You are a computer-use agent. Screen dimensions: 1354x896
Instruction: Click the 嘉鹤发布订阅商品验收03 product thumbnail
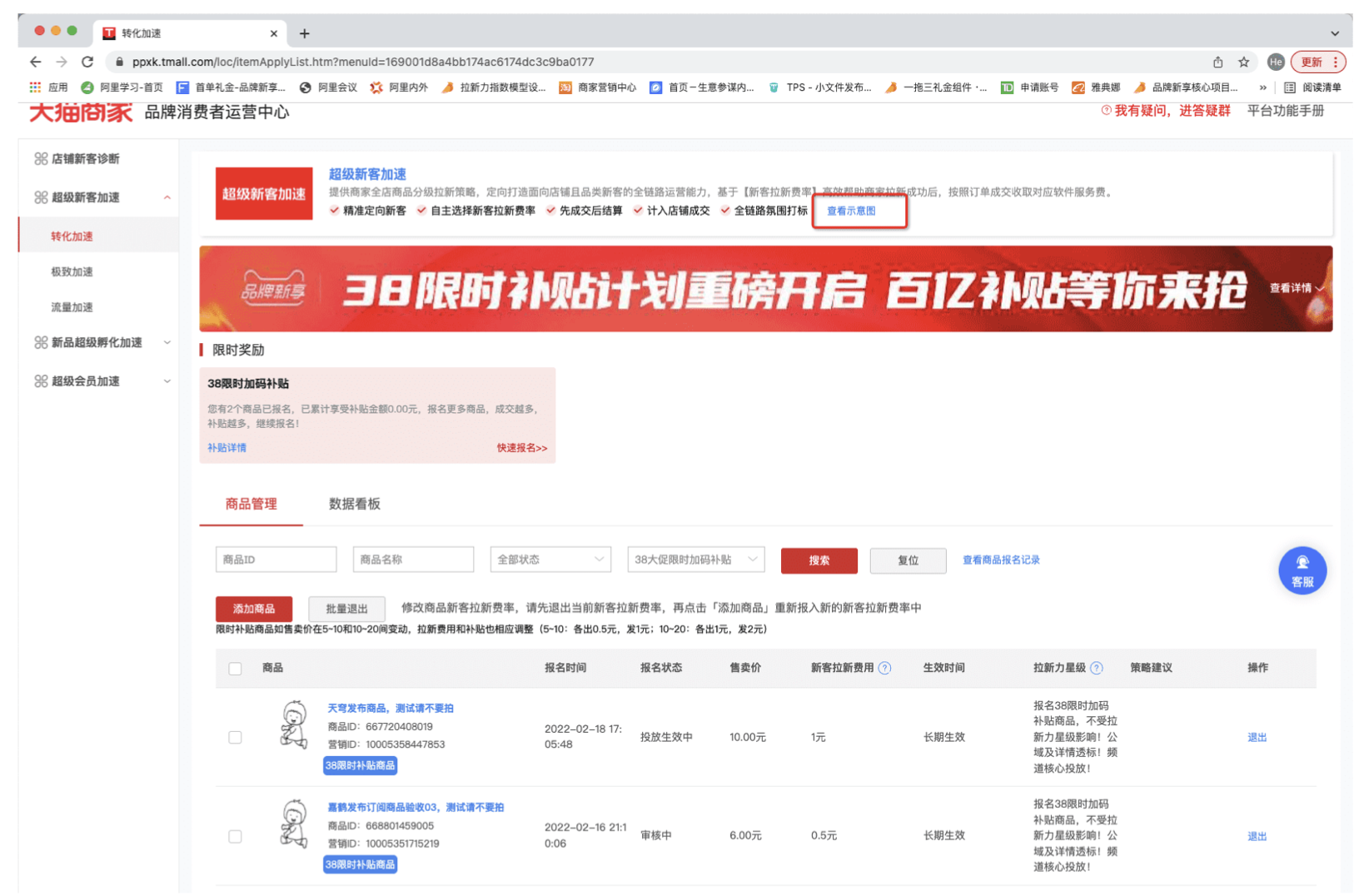pos(293,824)
